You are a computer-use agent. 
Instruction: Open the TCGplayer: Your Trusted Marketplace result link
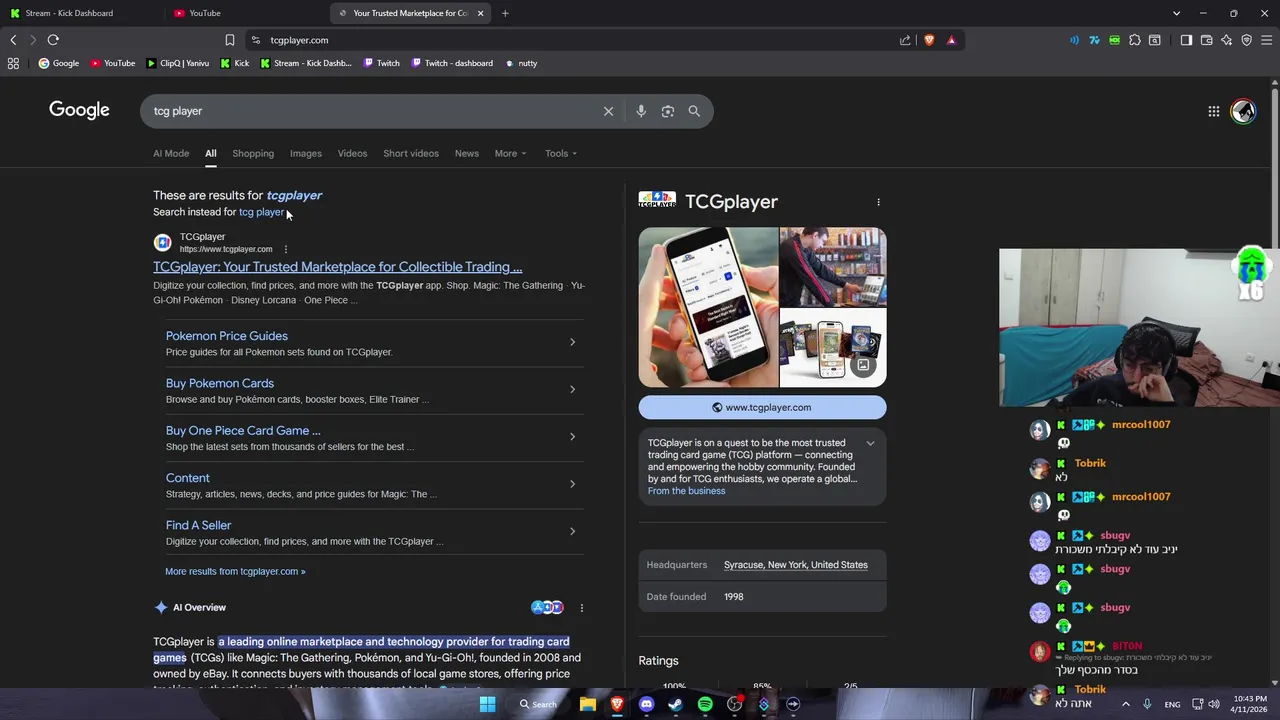coord(337,267)
